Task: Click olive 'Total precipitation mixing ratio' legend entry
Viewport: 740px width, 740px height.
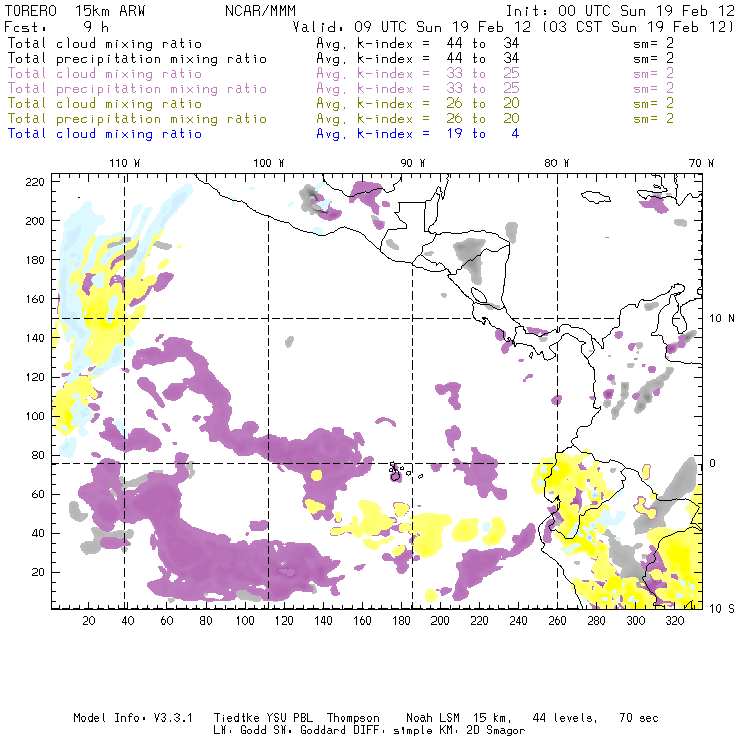Action: tap(137, 118)
